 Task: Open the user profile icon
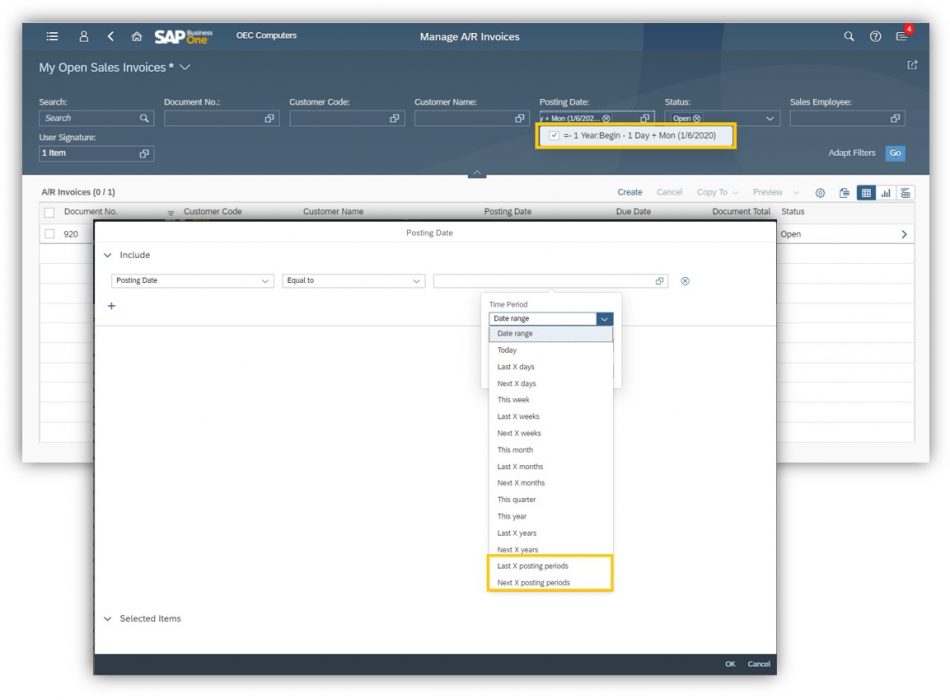click(84, 36)
